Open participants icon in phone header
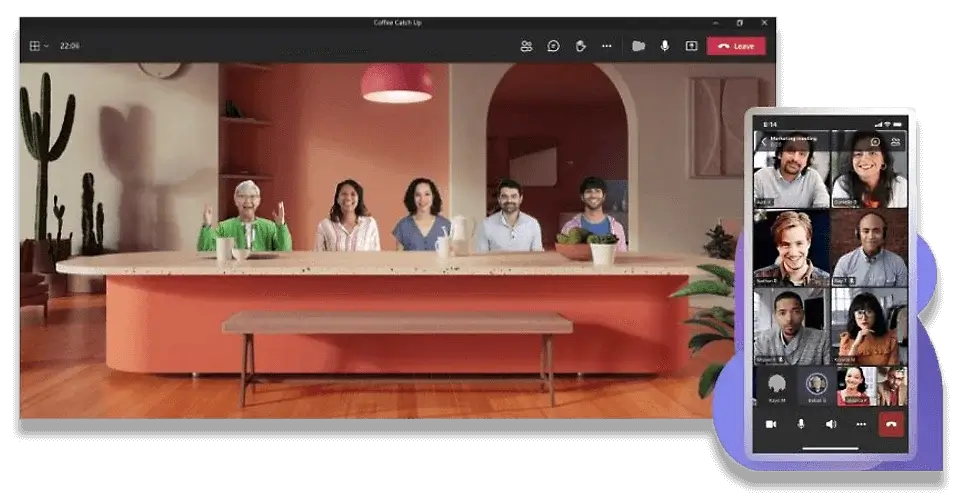 [895, 142]
